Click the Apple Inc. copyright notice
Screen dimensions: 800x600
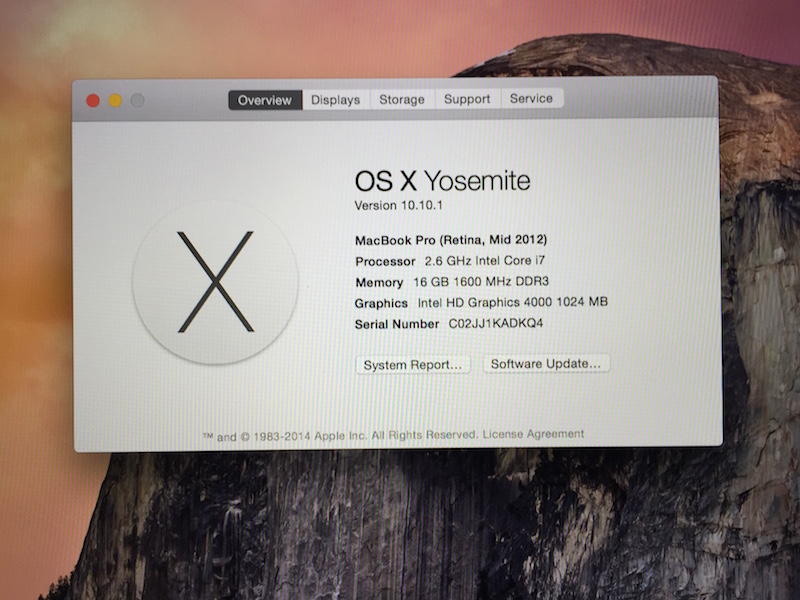(341, 436)
